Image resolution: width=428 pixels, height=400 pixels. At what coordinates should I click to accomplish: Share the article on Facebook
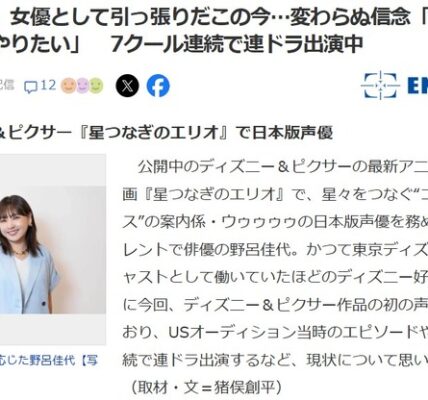pos(158,86)
